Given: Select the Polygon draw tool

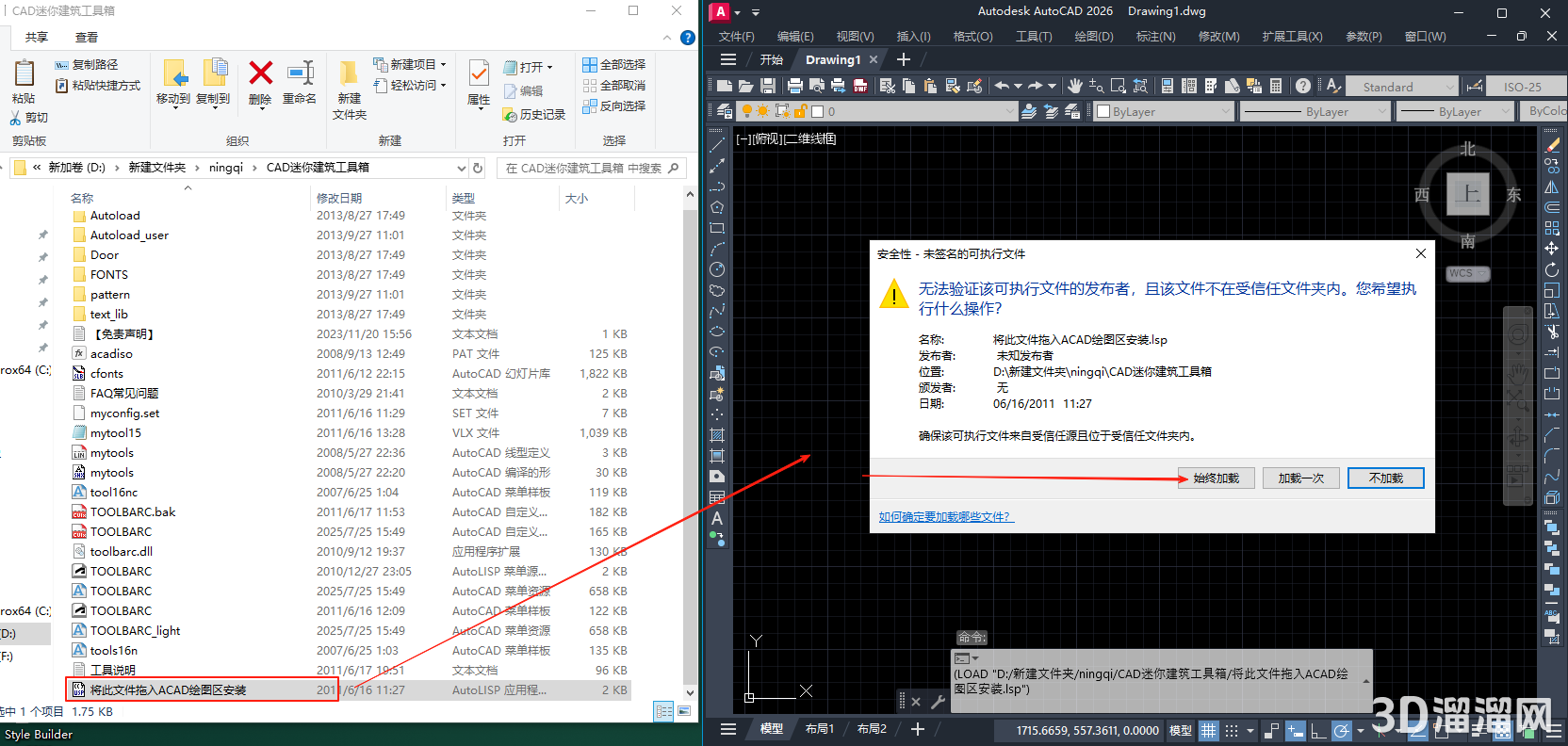Looking at the screenshot, I should coord(717,207).
